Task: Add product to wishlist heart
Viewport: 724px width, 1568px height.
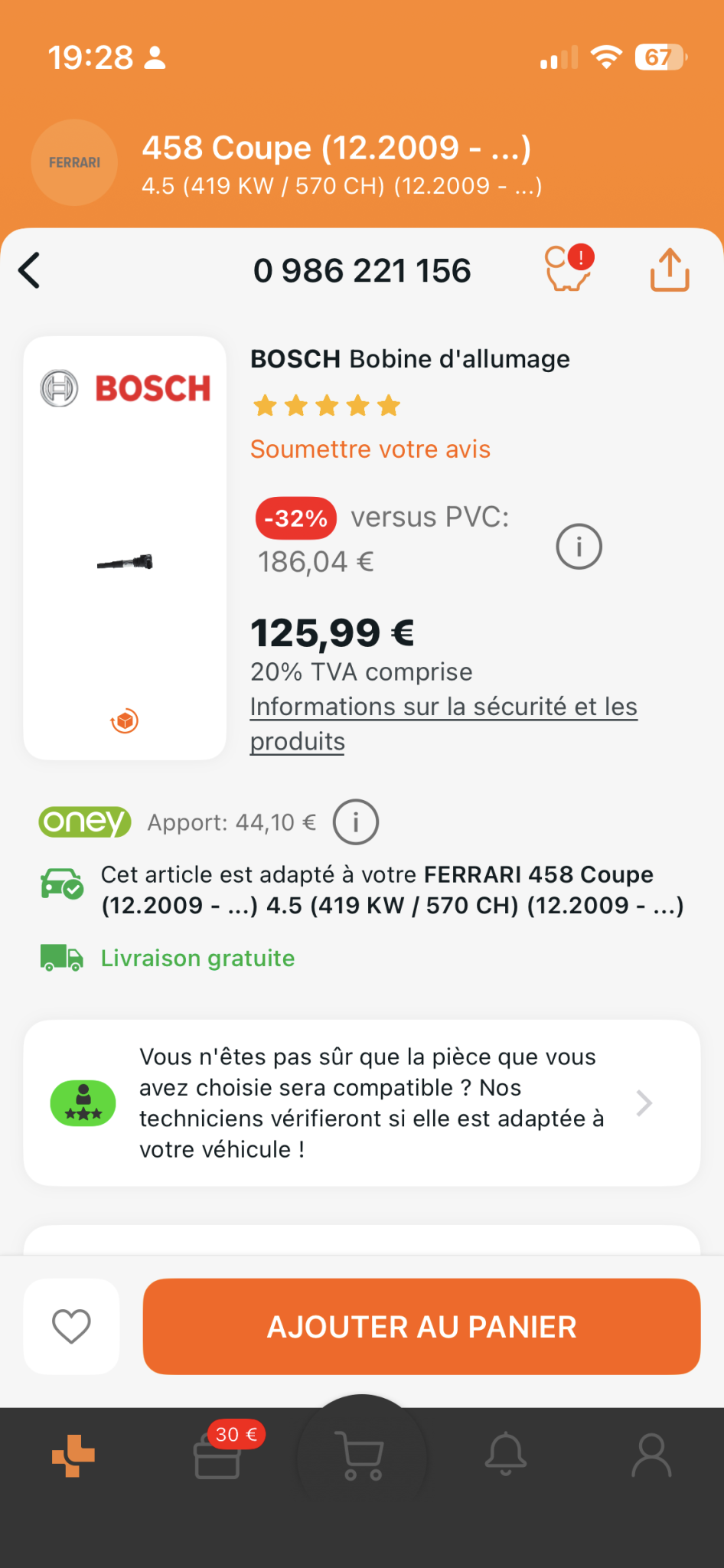Action: (x=71, y=1326)
